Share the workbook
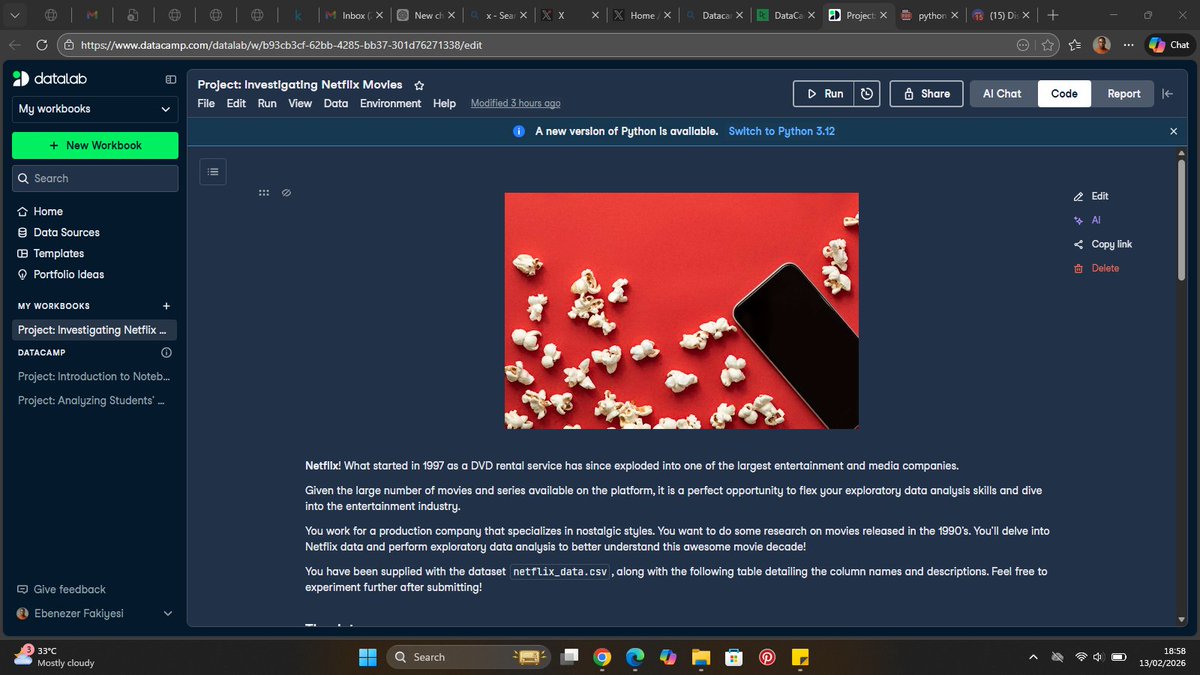This screenshot has width=1200, height=675. [926, 93]
